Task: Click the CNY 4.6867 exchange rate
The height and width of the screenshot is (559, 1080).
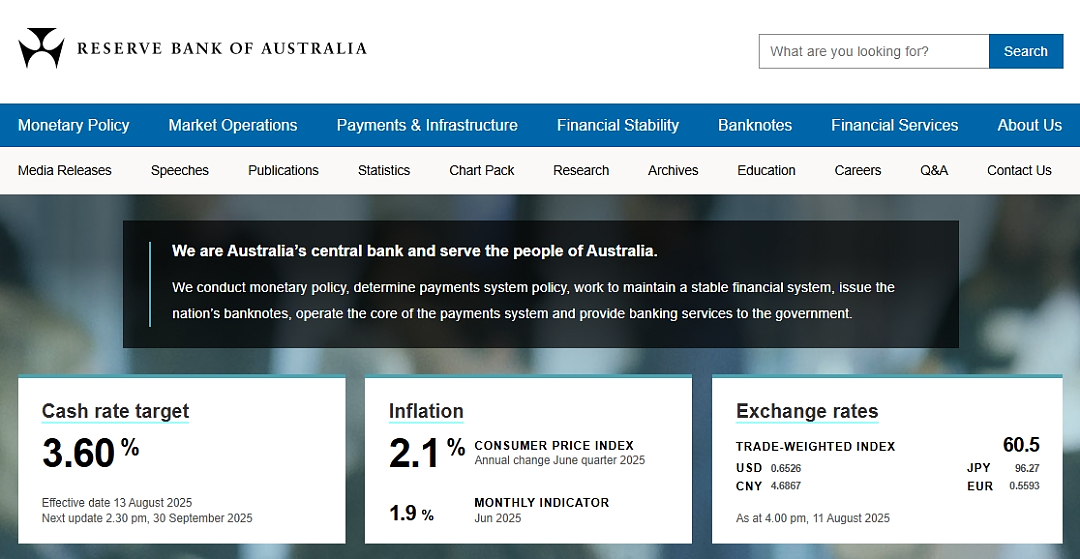Action: (x=769, y=486)
